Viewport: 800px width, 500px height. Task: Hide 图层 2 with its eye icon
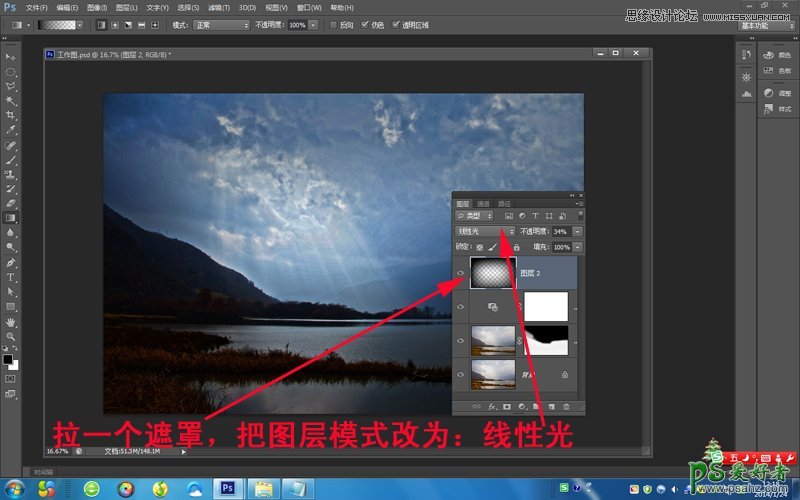pyautogui.click(x=460, y=272)
